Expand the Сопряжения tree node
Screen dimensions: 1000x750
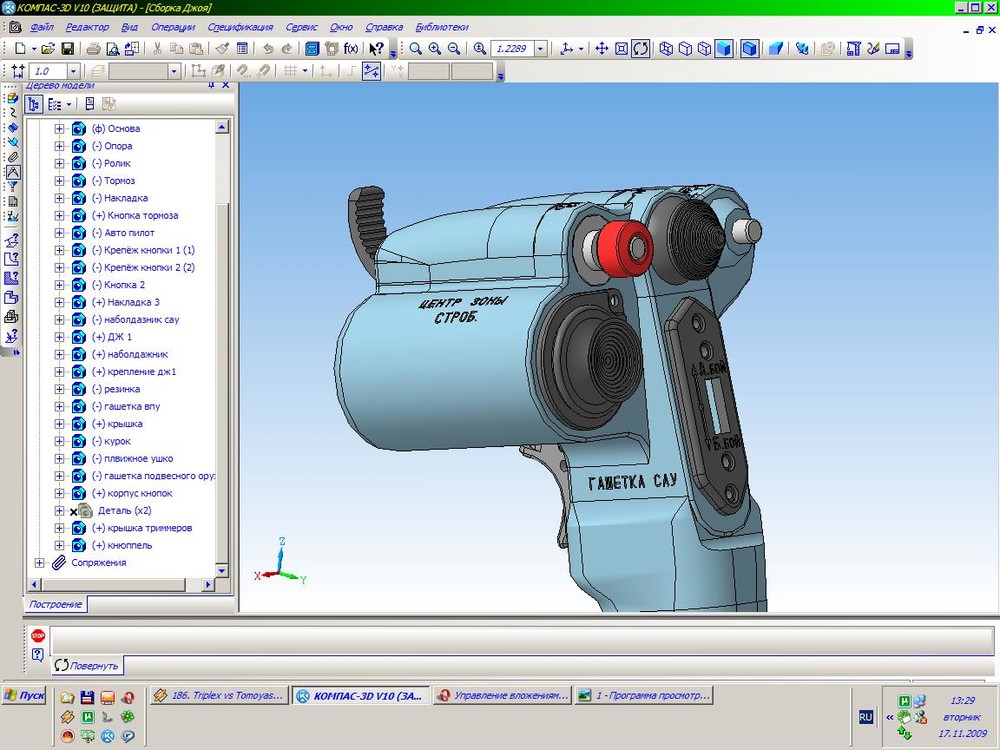pos(40,563)
